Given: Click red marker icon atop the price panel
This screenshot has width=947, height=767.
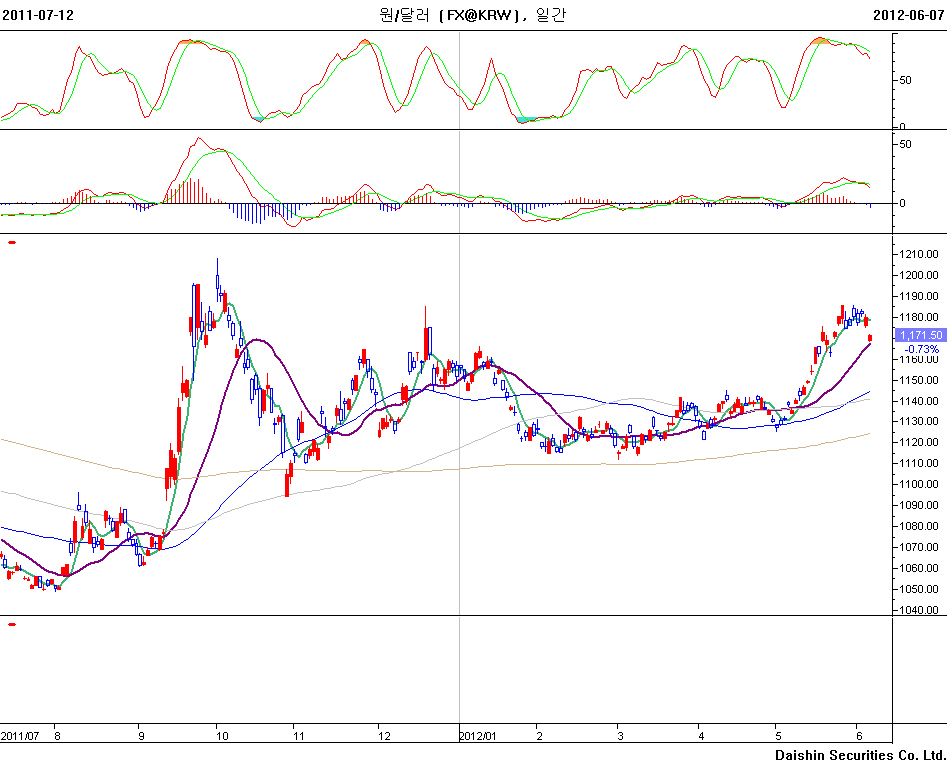Looking at the screenshot, I should pos(12,242).
